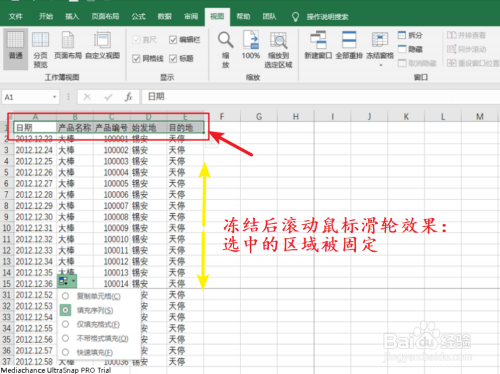
Task: Open the Home (开始) tab
Action: [x=46, y=16]
